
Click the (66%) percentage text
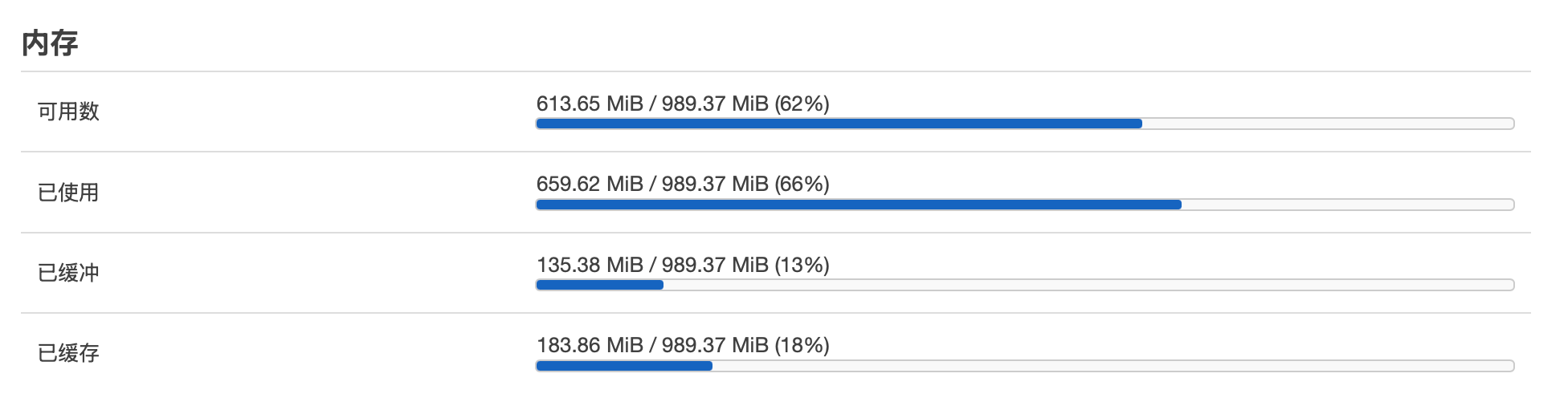pos(802,184)
